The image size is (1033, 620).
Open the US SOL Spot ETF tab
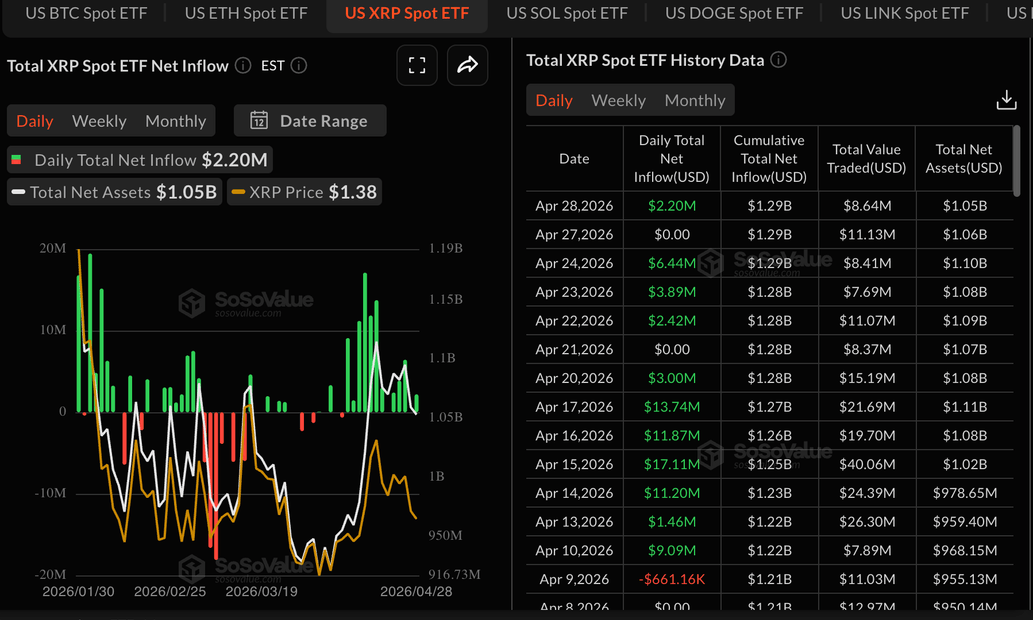coord(567,13)
